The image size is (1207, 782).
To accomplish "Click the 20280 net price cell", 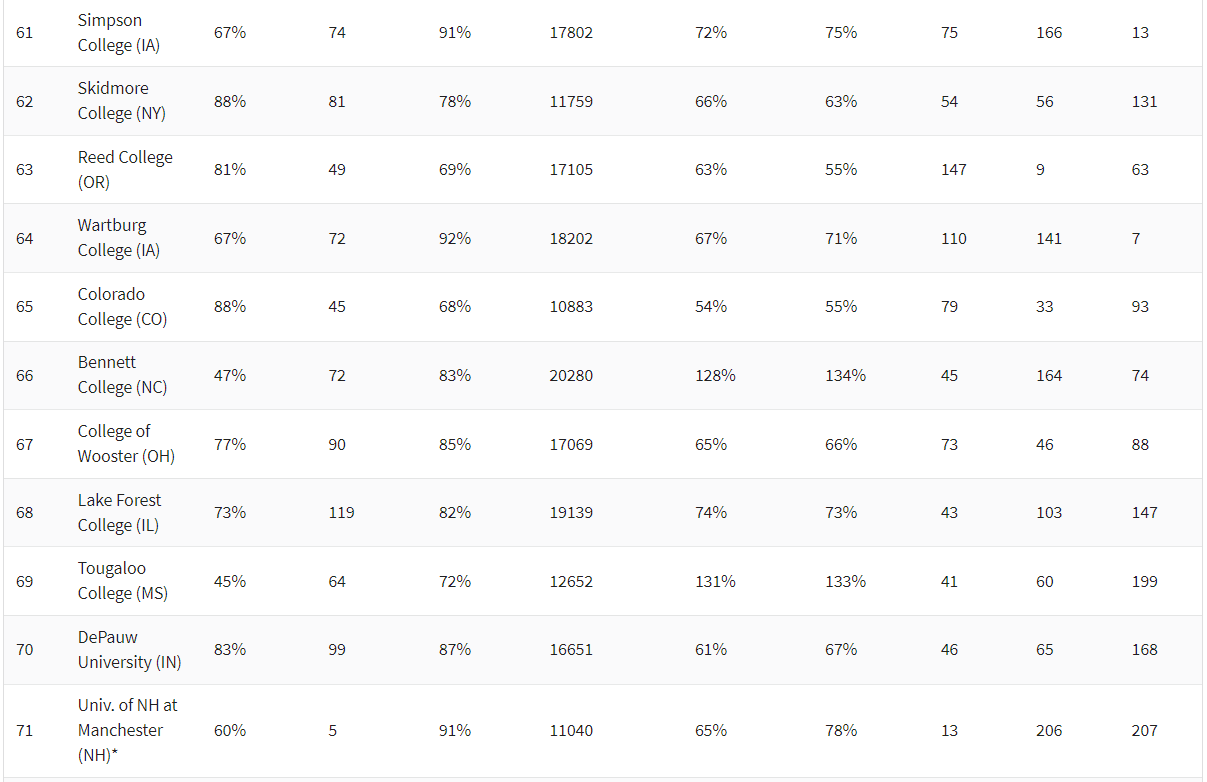I will pos(571,376).
